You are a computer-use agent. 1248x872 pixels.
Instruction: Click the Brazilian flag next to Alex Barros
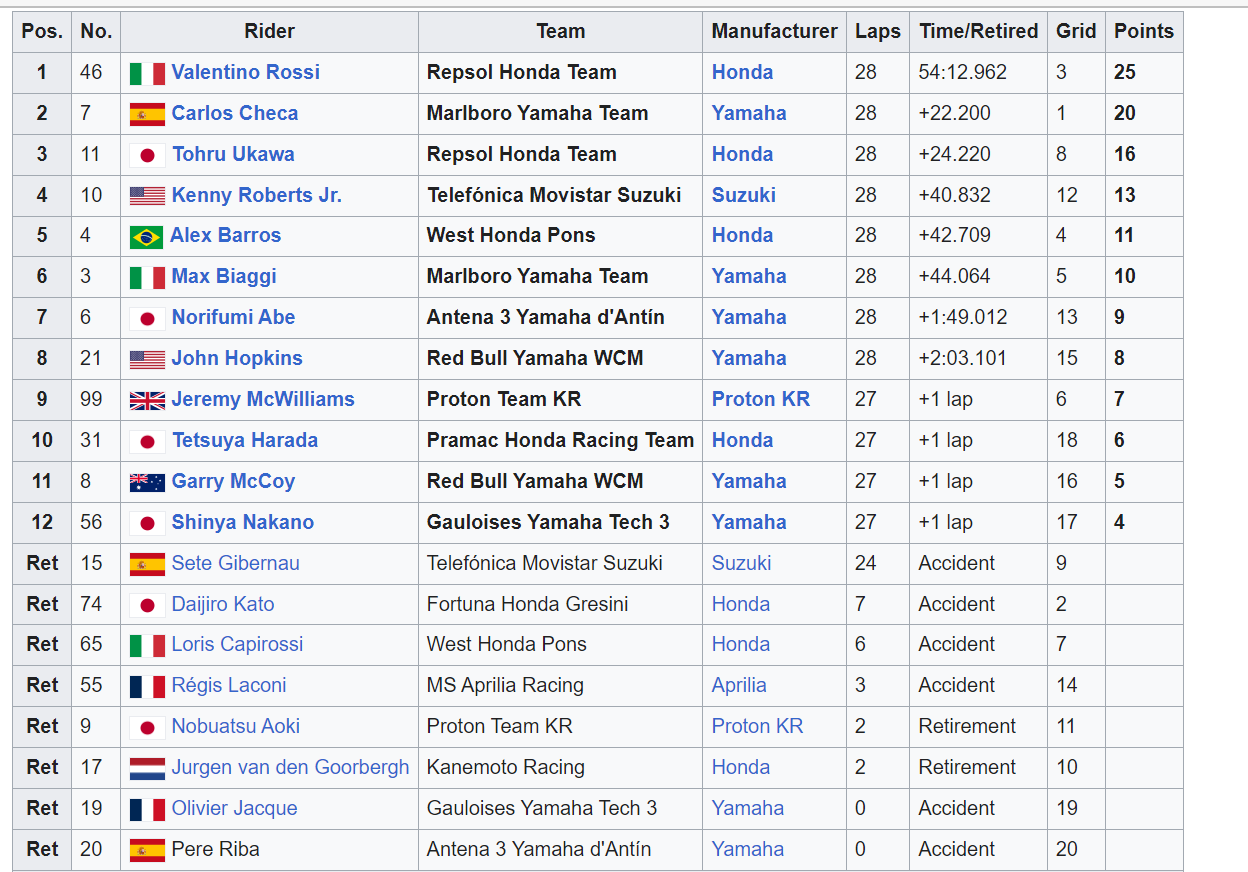pyautogui.click(x=146, y=236)
